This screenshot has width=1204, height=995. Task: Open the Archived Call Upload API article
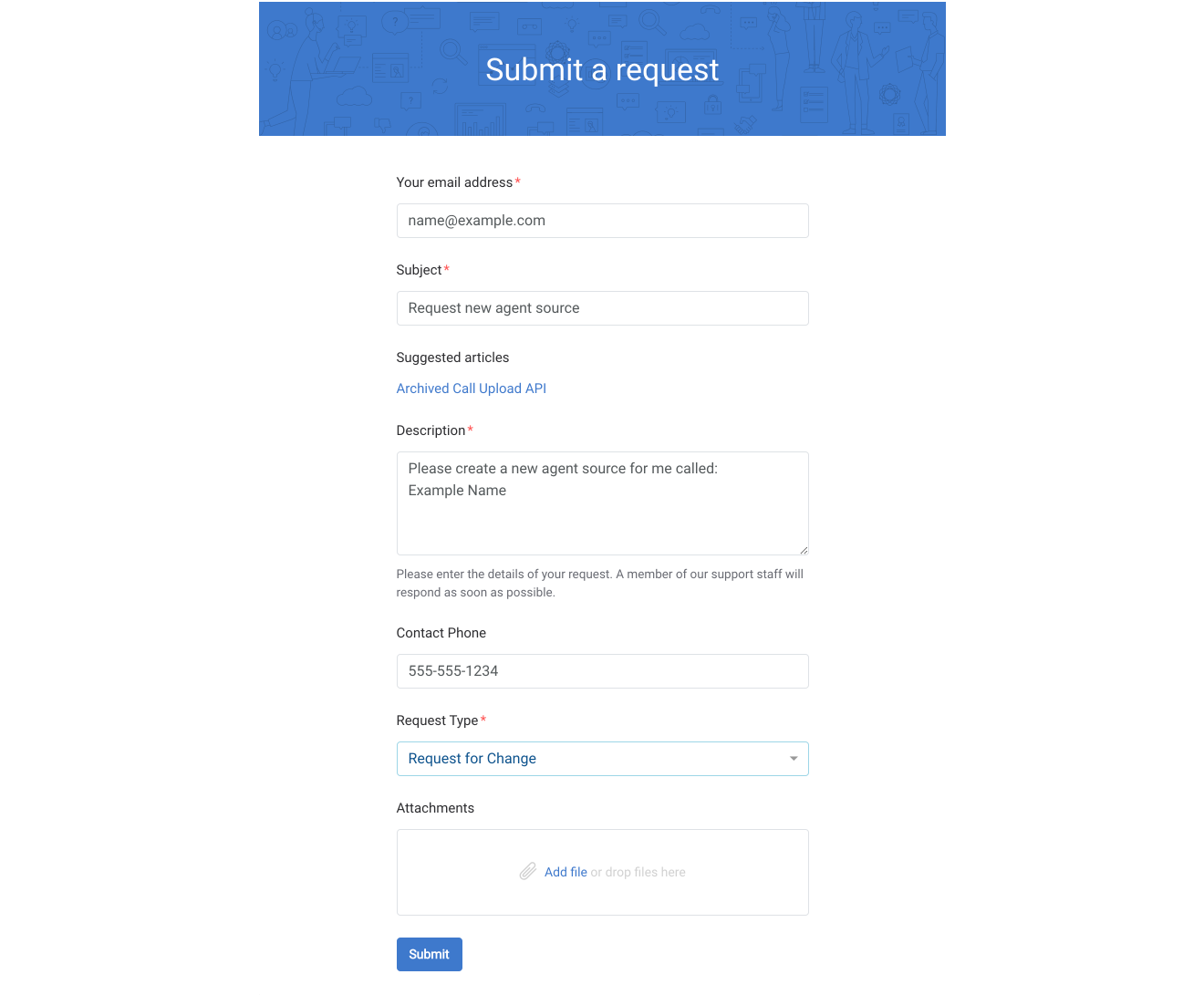[x=471, y=388]
